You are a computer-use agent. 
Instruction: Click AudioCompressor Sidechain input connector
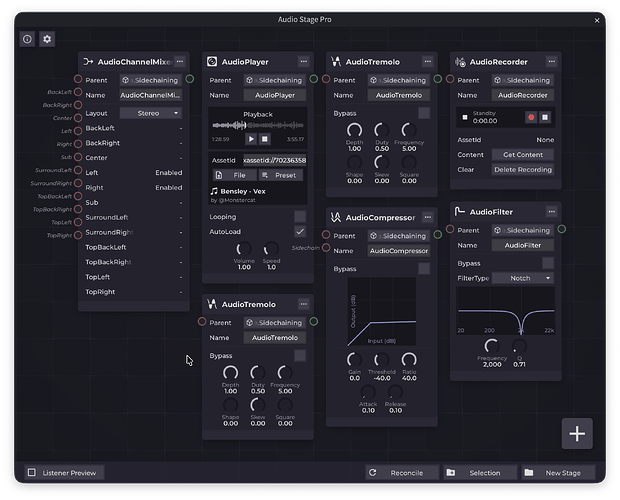coord(326,247)
